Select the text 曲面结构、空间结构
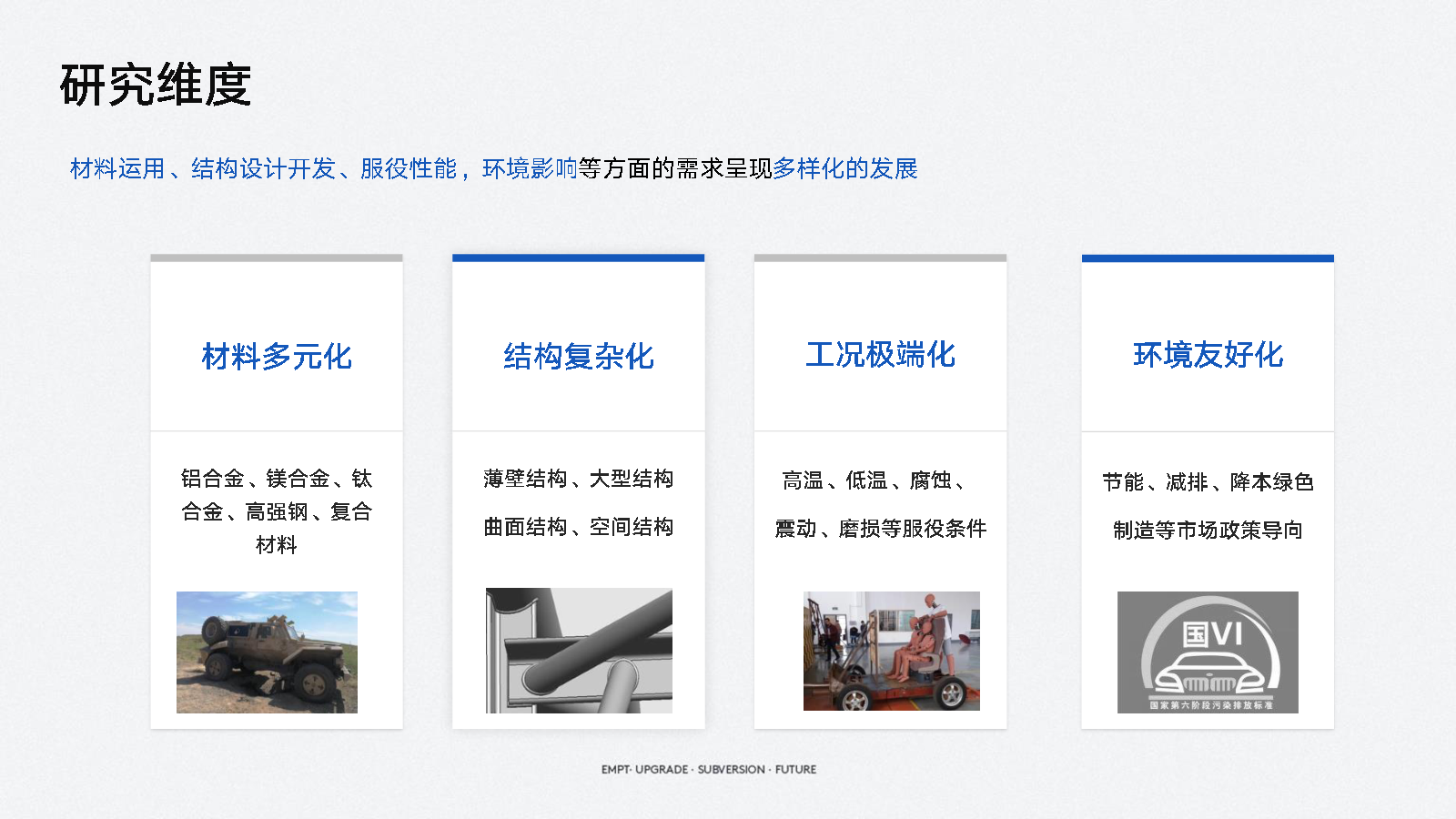The height and width of the screenshot is (819, 1456). pos(579,527)
